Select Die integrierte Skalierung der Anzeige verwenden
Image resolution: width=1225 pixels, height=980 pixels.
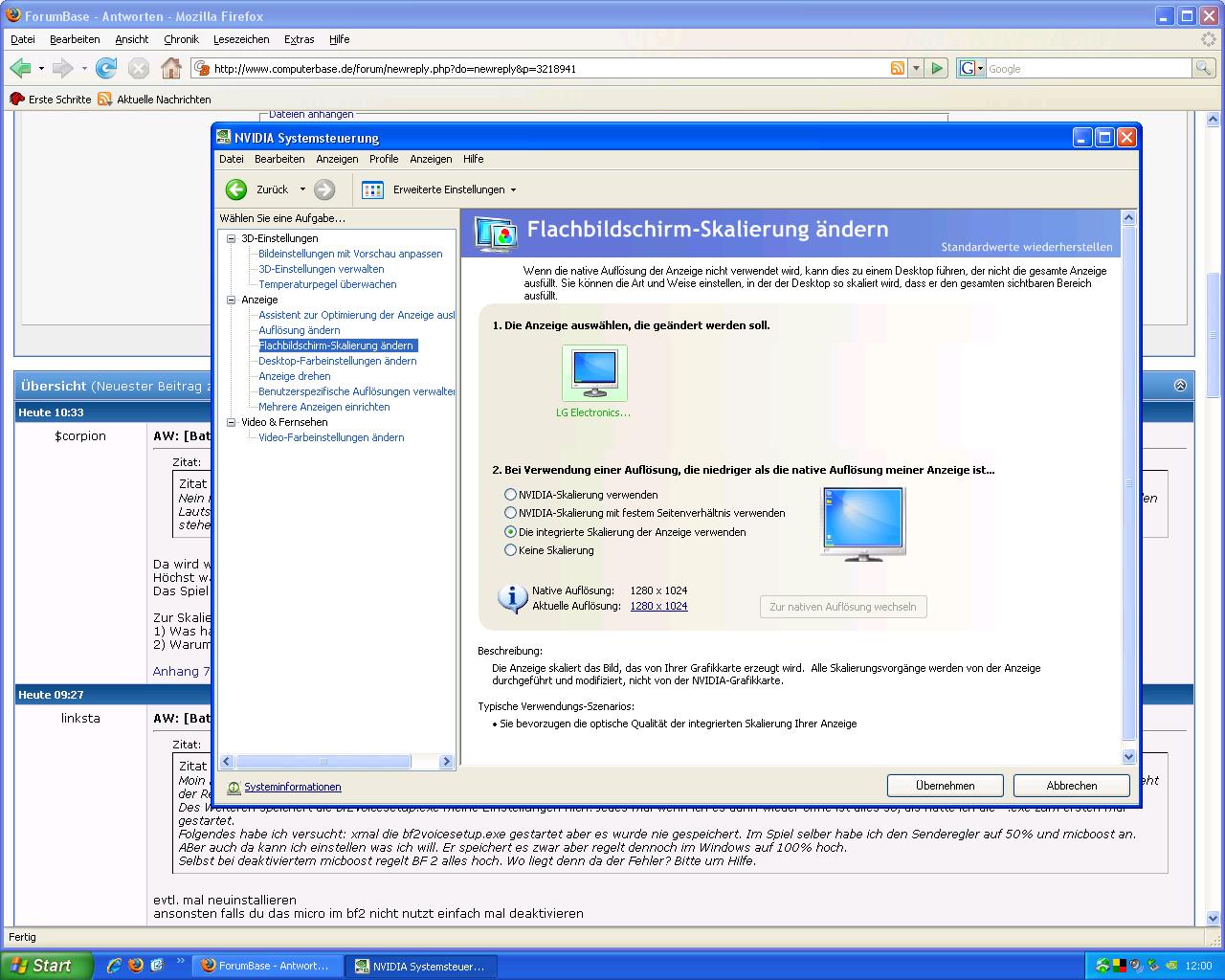point(510,531)
